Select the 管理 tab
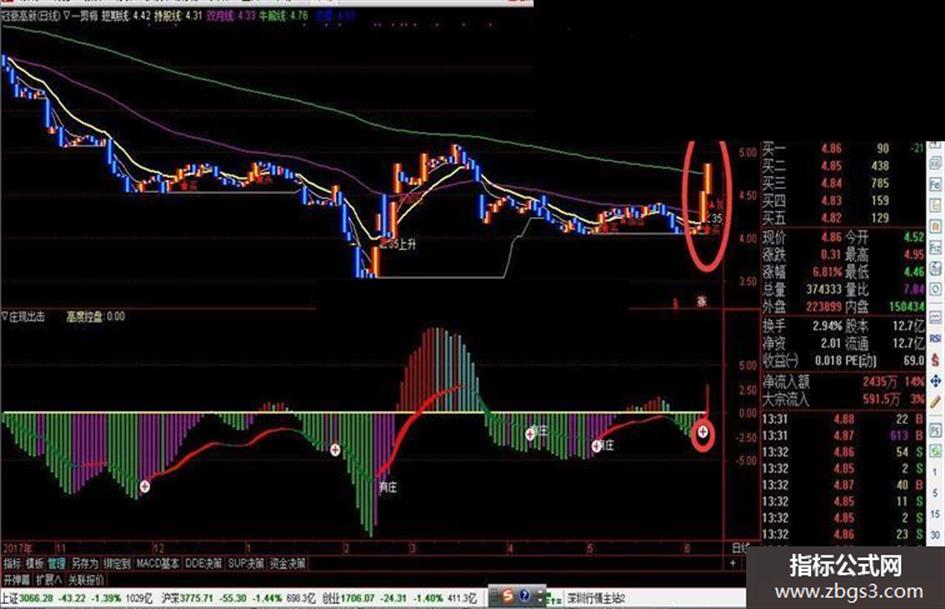This screenshot has height=609, width=945. 57,563
